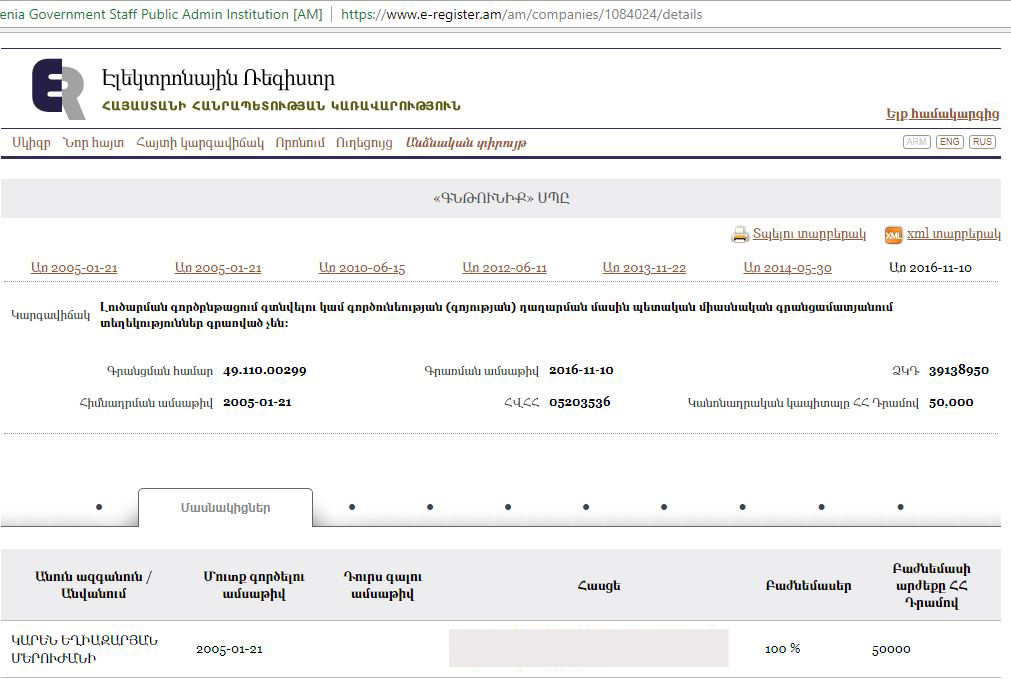Click the Անուն ազգանուն / Անվանում header
Screen dimensions: 1011x679
click(x=93, y=585)
